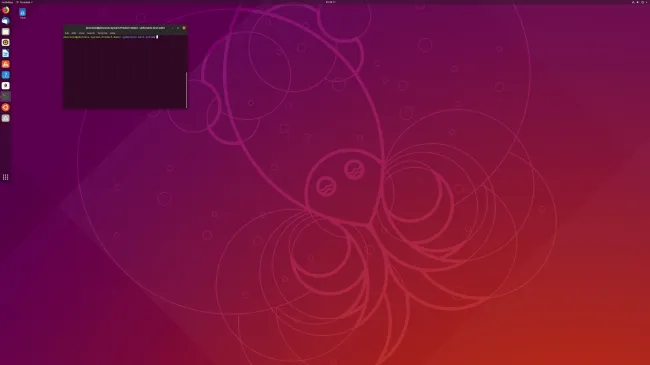
Task: Click the Terminal window title bar text
Action: 125,28
